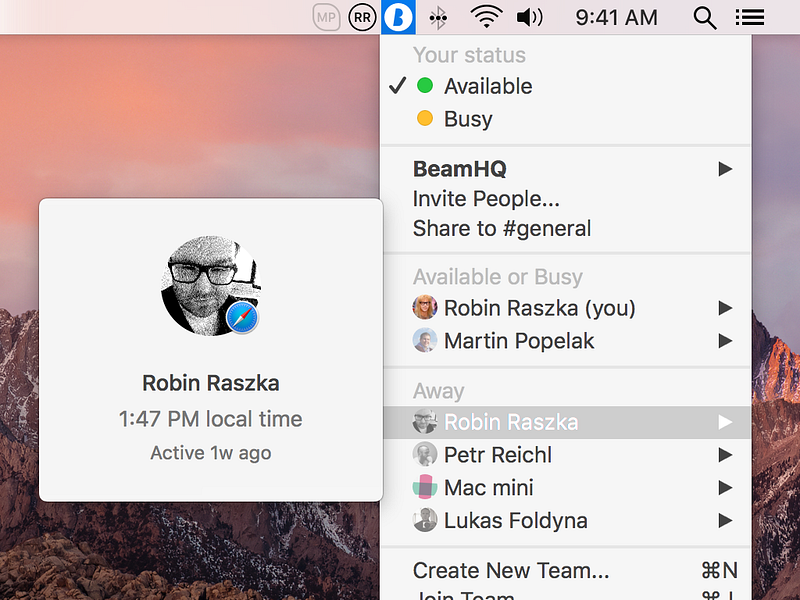Click the RR menu bar icon

pyautogui.click(x=362, y=17)
